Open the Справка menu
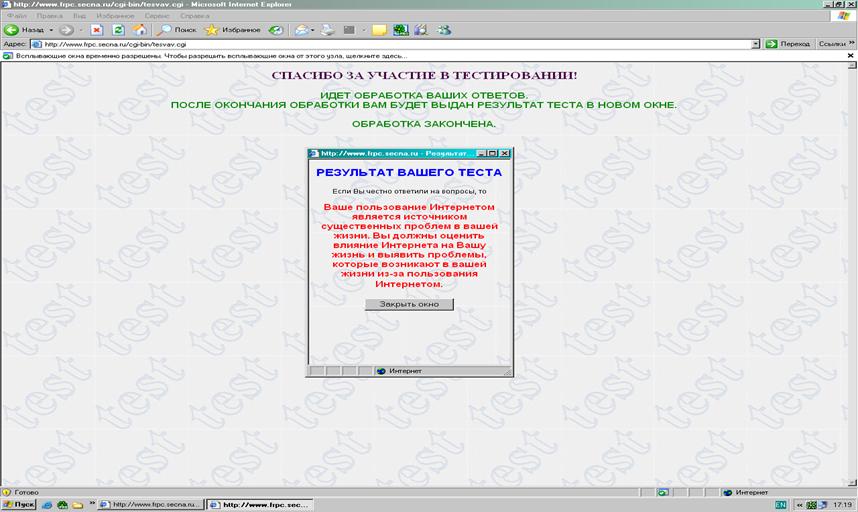858x512 pixels. point(194,16)
